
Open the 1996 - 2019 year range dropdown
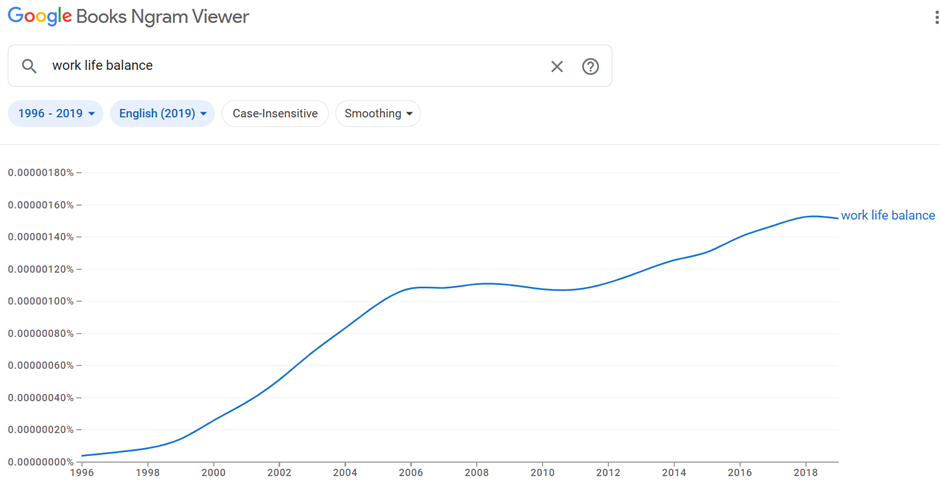[x=56, y=114]
